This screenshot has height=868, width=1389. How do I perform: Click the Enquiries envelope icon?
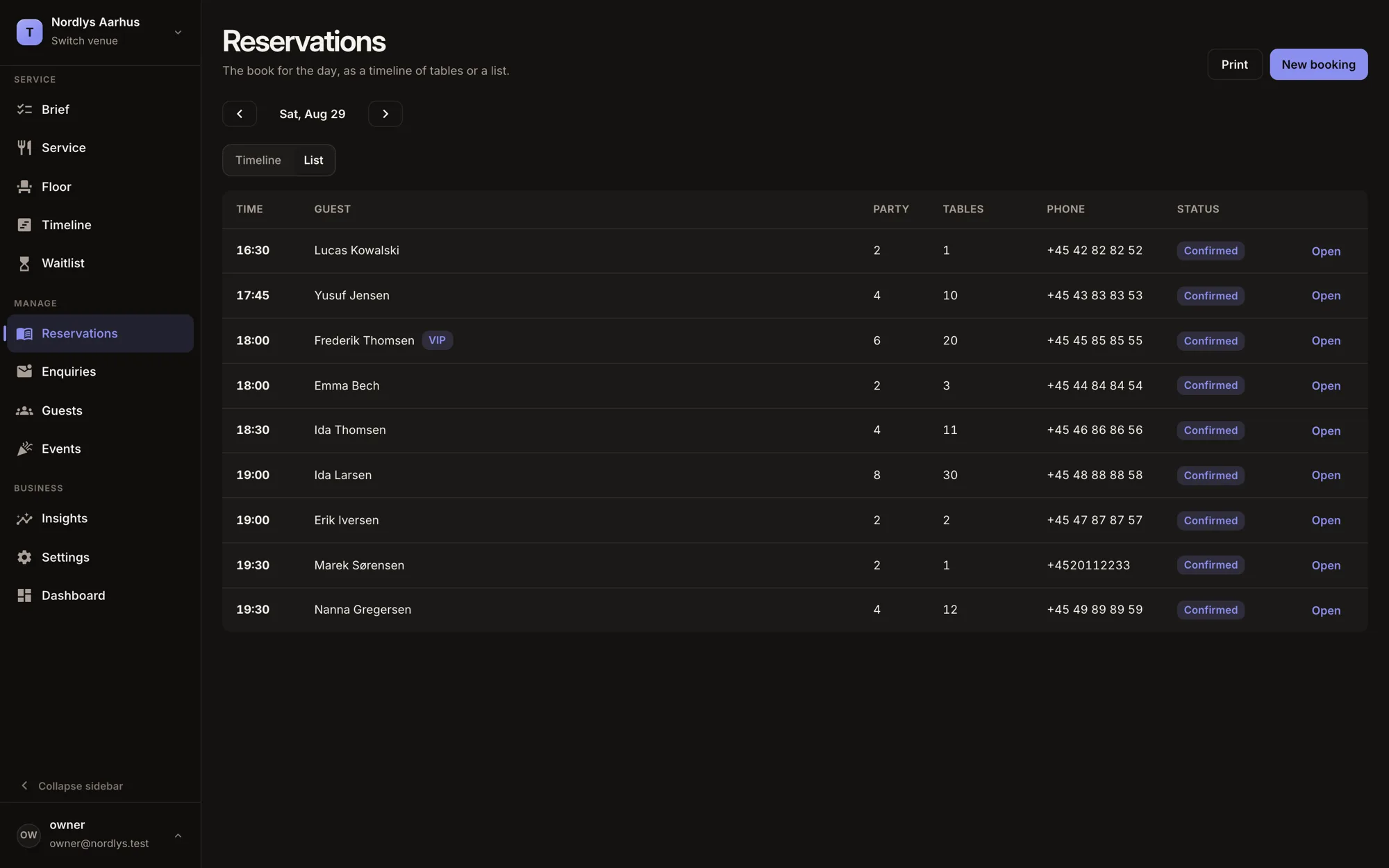tap(24, 372)
